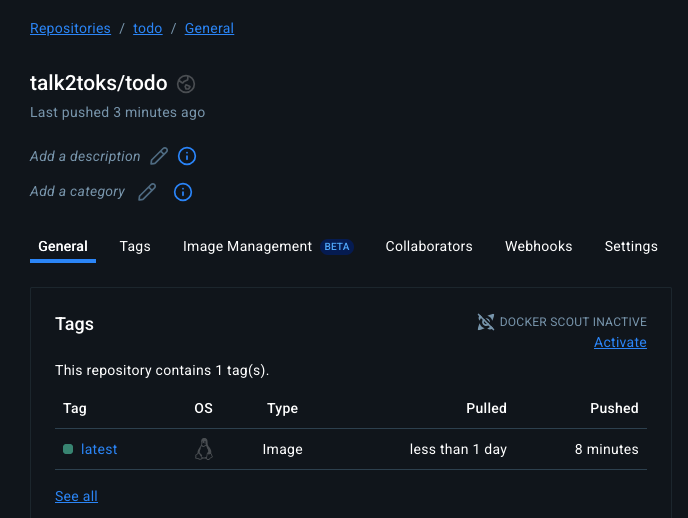This screenshot has height=518, width=688.
Task: Click the Last pushed 3 minutes ago text
Action: (x=118, y=112)
